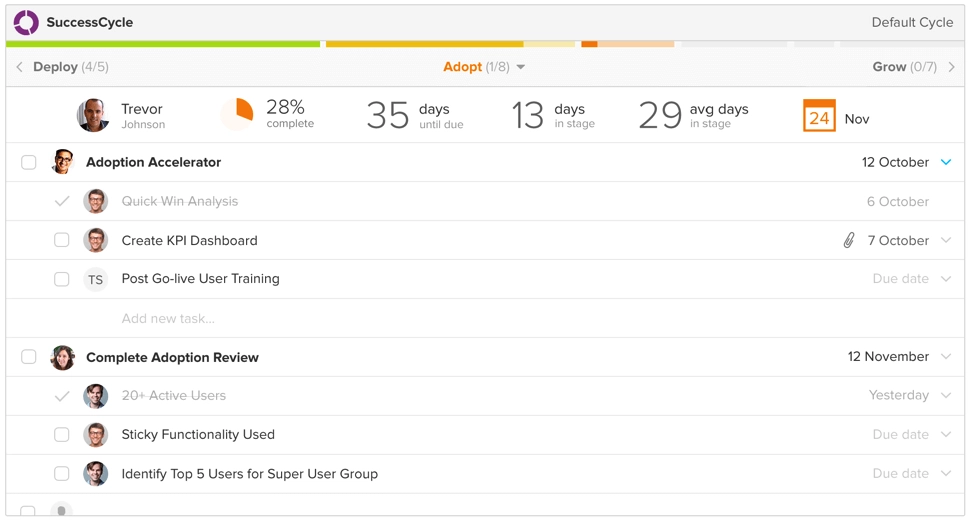Click the green Deploy progress bar segment
This screenshot has height=523, width=976.
(165, 44)
